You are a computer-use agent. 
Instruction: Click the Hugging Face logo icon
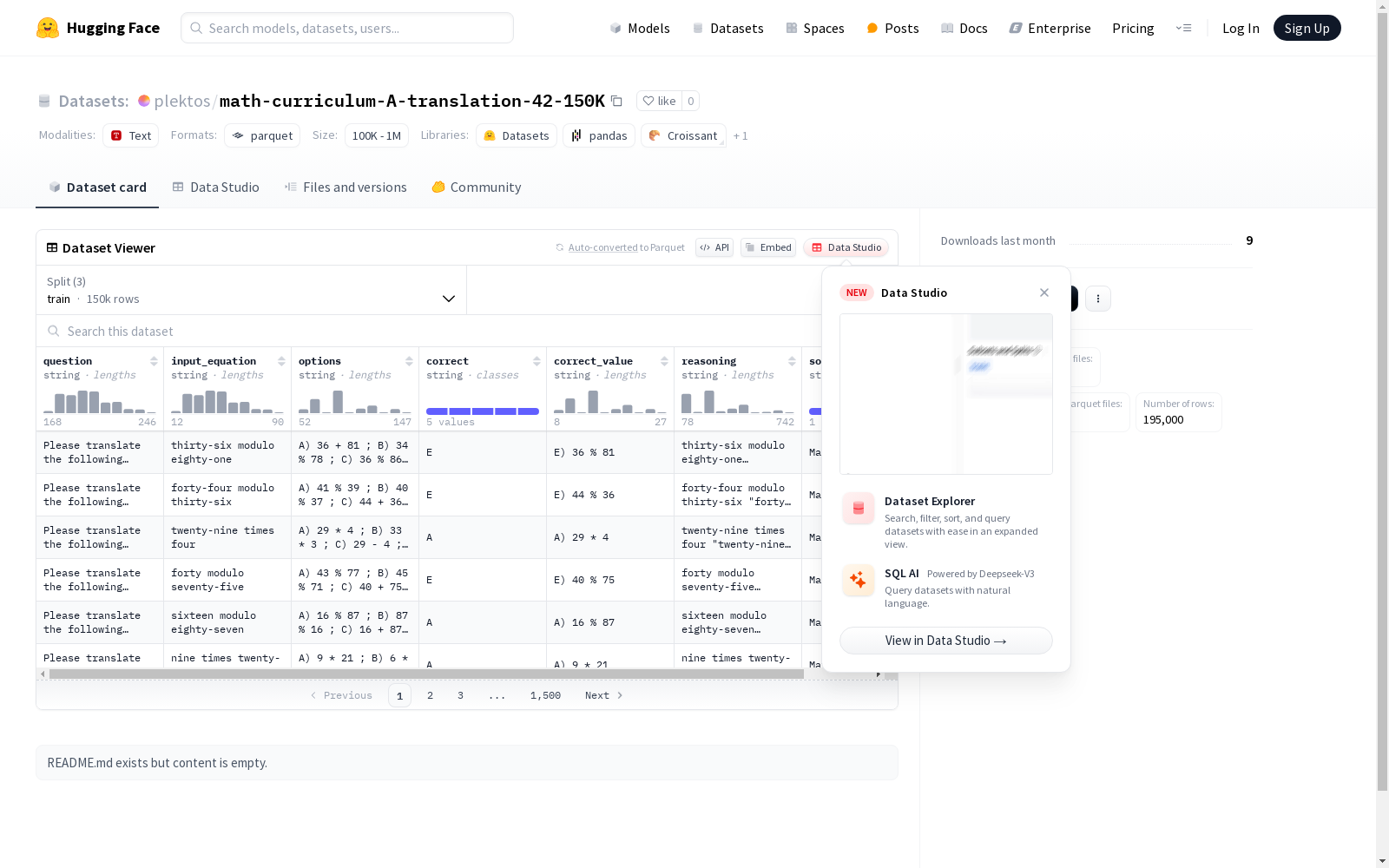click(x=48, y=28)
